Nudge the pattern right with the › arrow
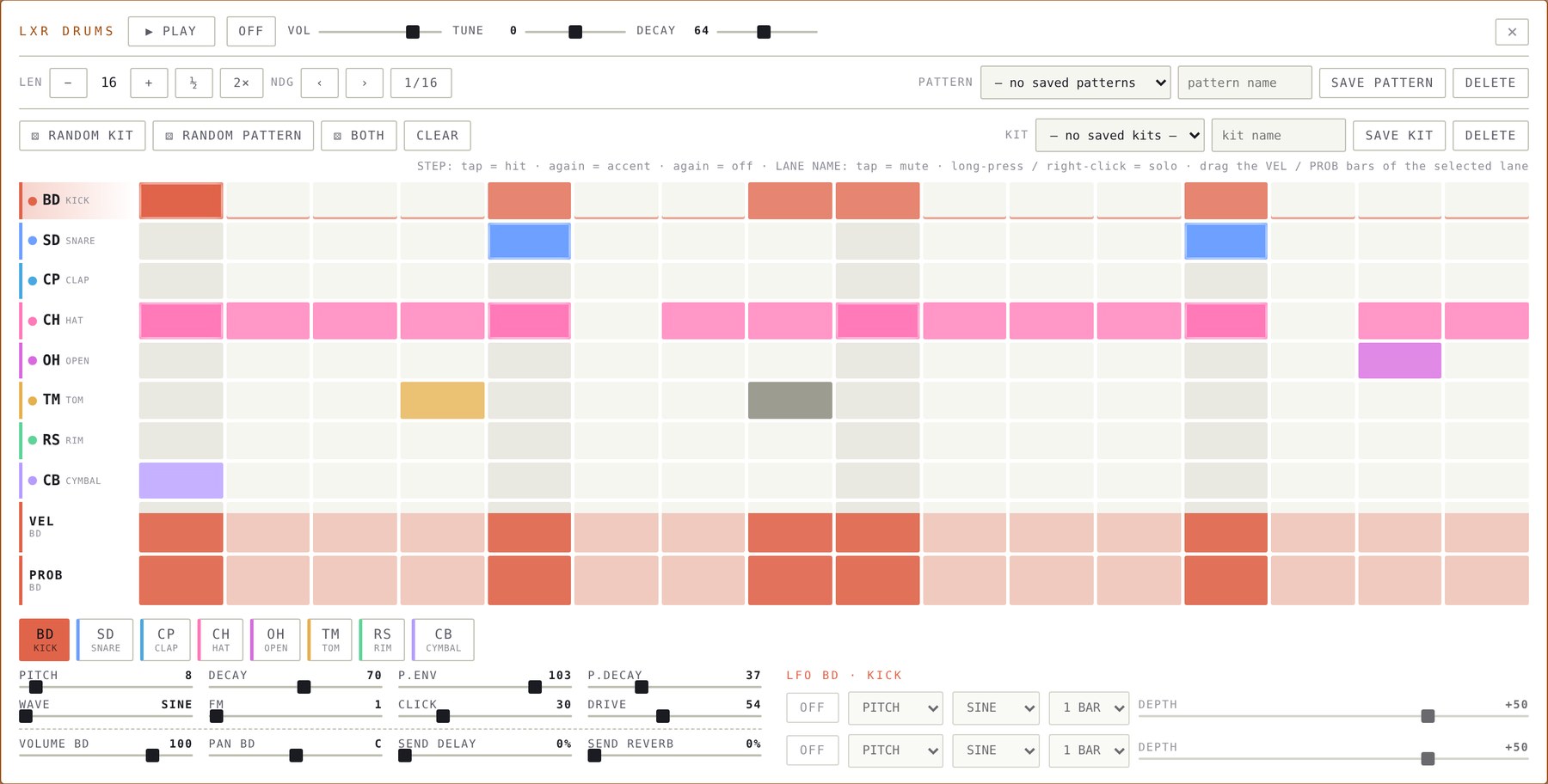Screen dimensions: 1548x784 365,83
